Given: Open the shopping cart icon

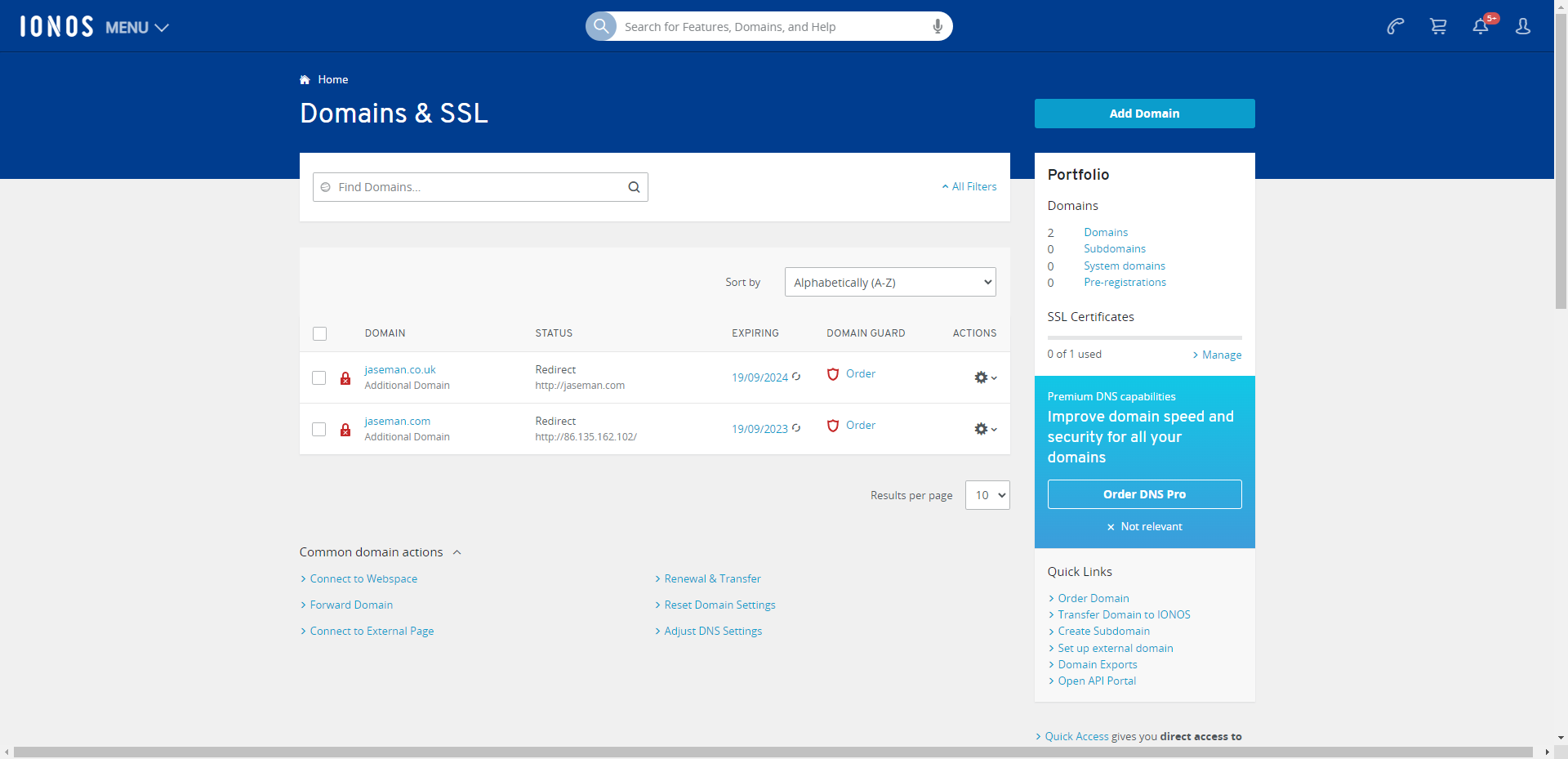Looking at the screenshot, I should point(1438,27).
